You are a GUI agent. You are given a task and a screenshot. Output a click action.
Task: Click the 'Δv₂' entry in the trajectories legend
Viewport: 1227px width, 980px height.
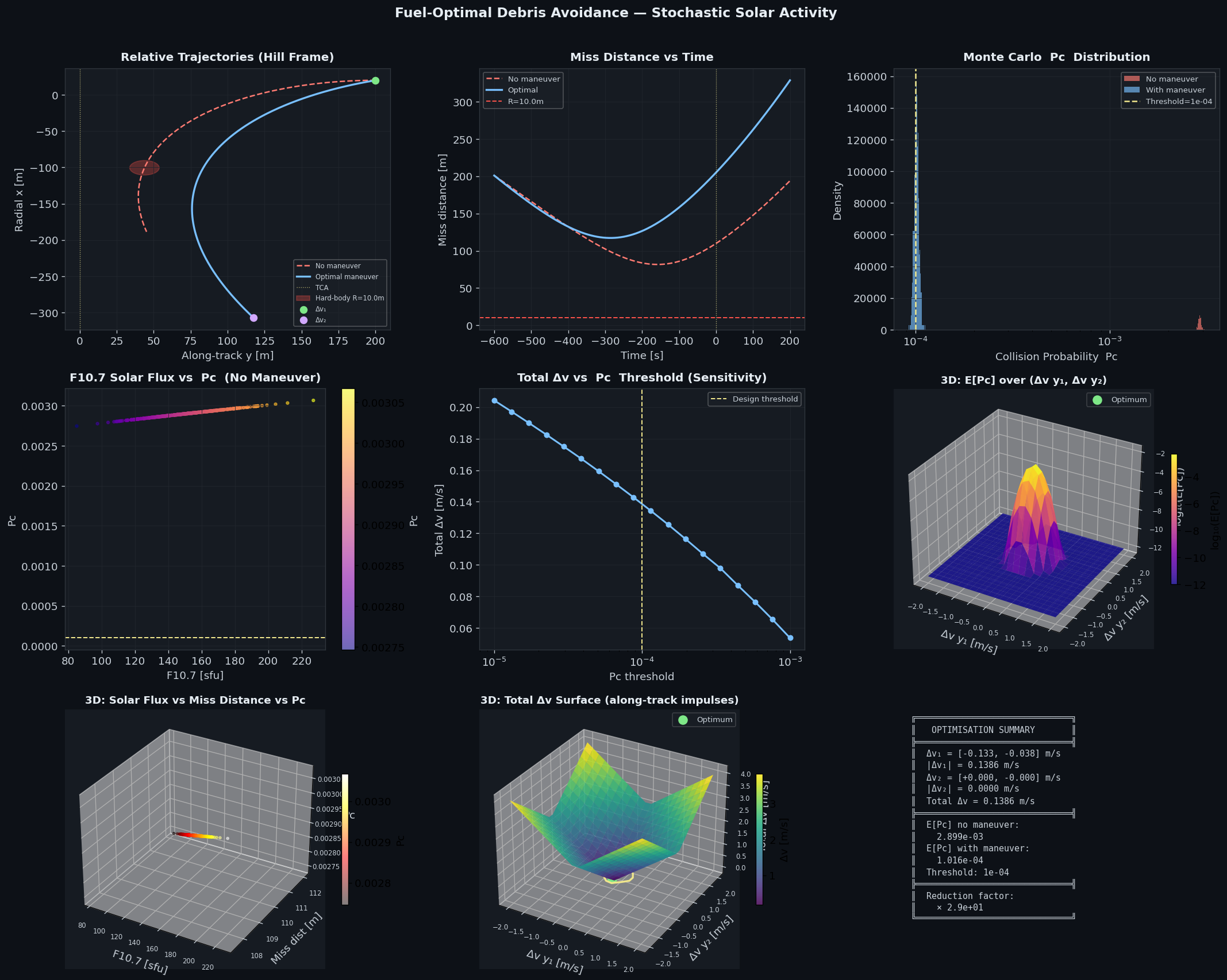pyautogui.click(x=321, y=320)
